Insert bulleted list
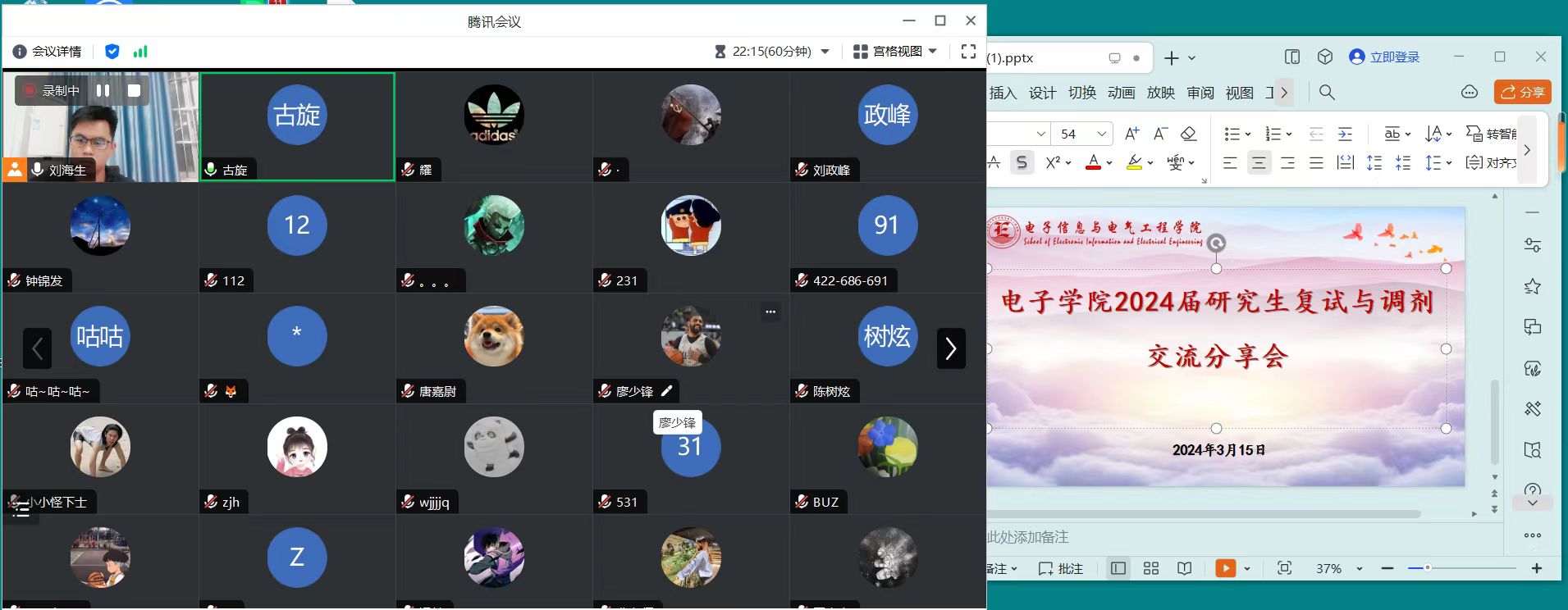 1232,134
